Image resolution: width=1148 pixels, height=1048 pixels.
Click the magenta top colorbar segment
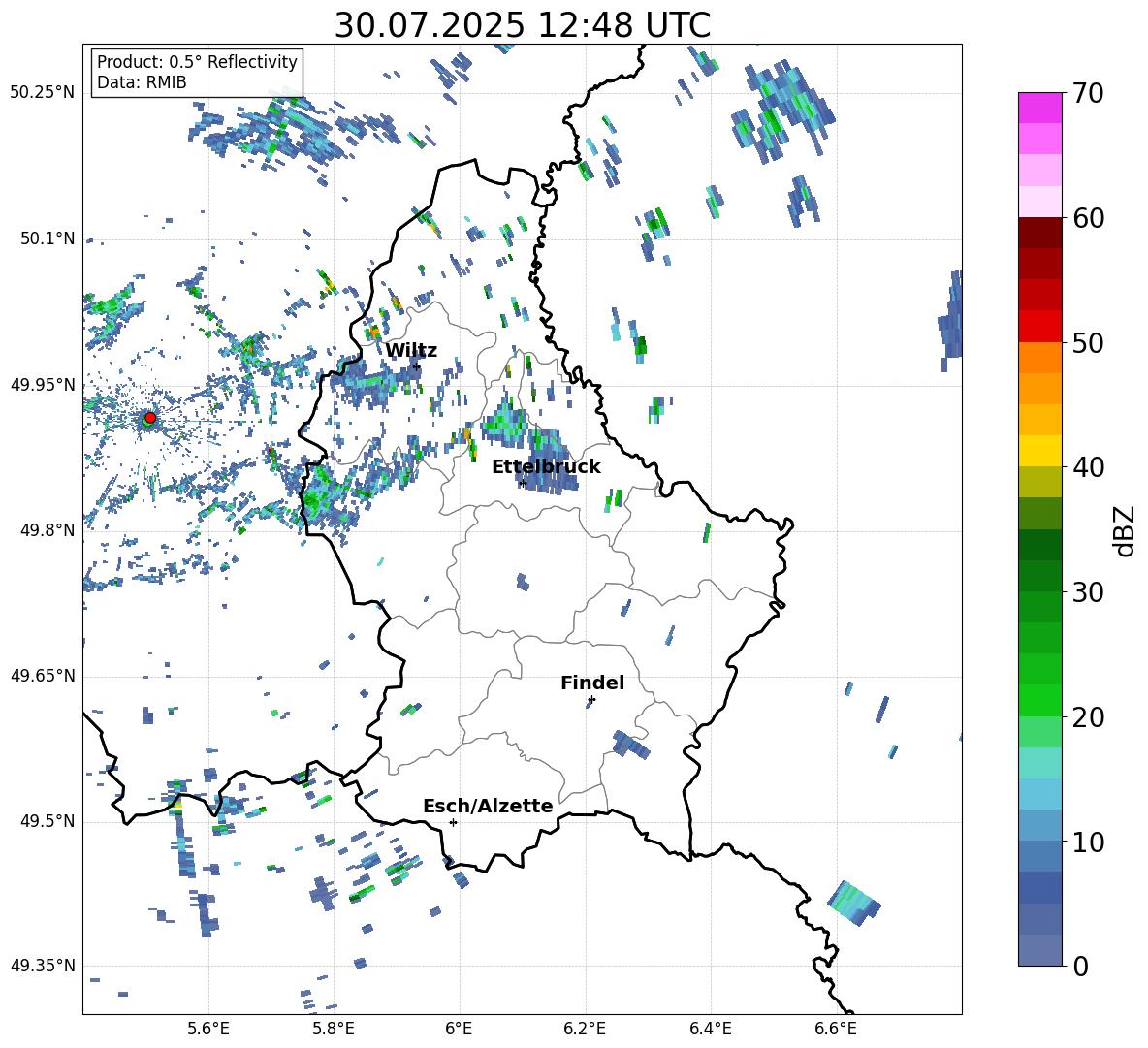point(1039,109)
